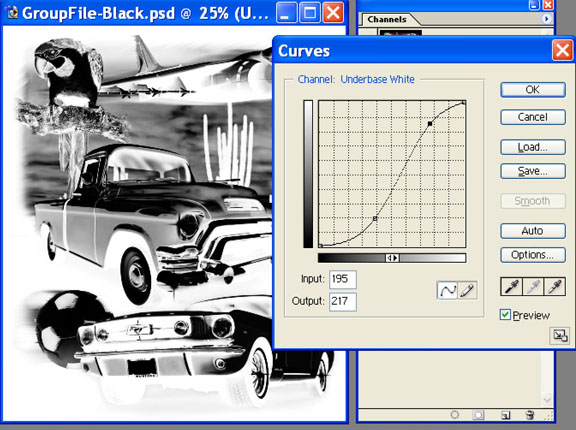Switch to the Channels tab
576x430 pixels.
tap(387, 19)
